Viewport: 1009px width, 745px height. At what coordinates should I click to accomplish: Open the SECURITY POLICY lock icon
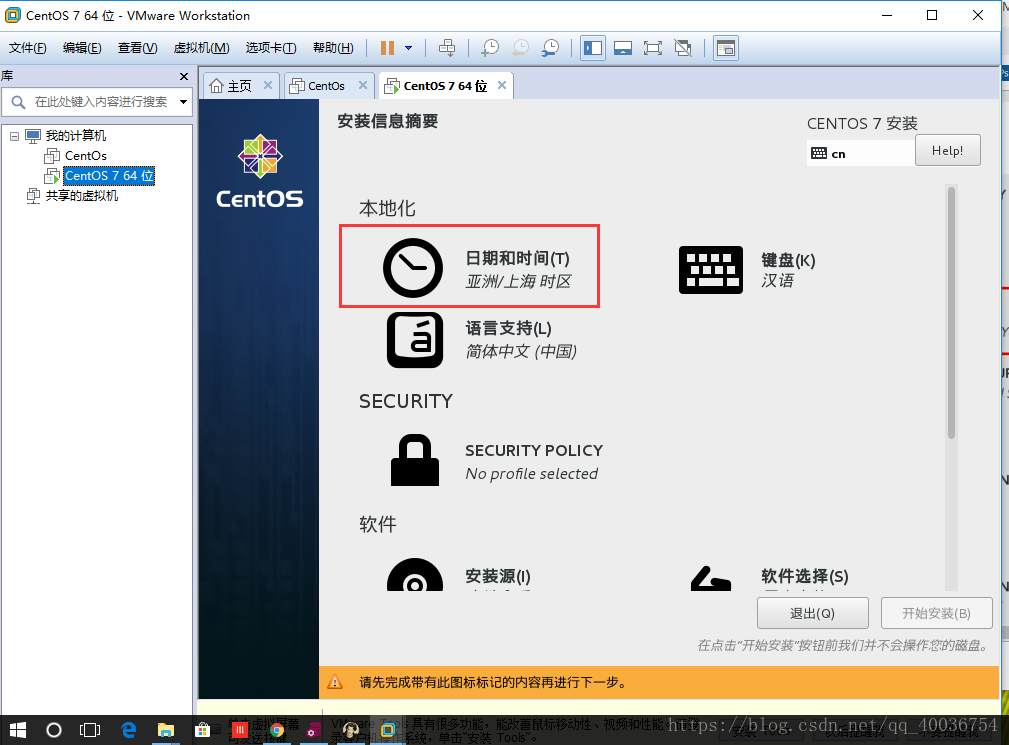click(x=415, y=461)
